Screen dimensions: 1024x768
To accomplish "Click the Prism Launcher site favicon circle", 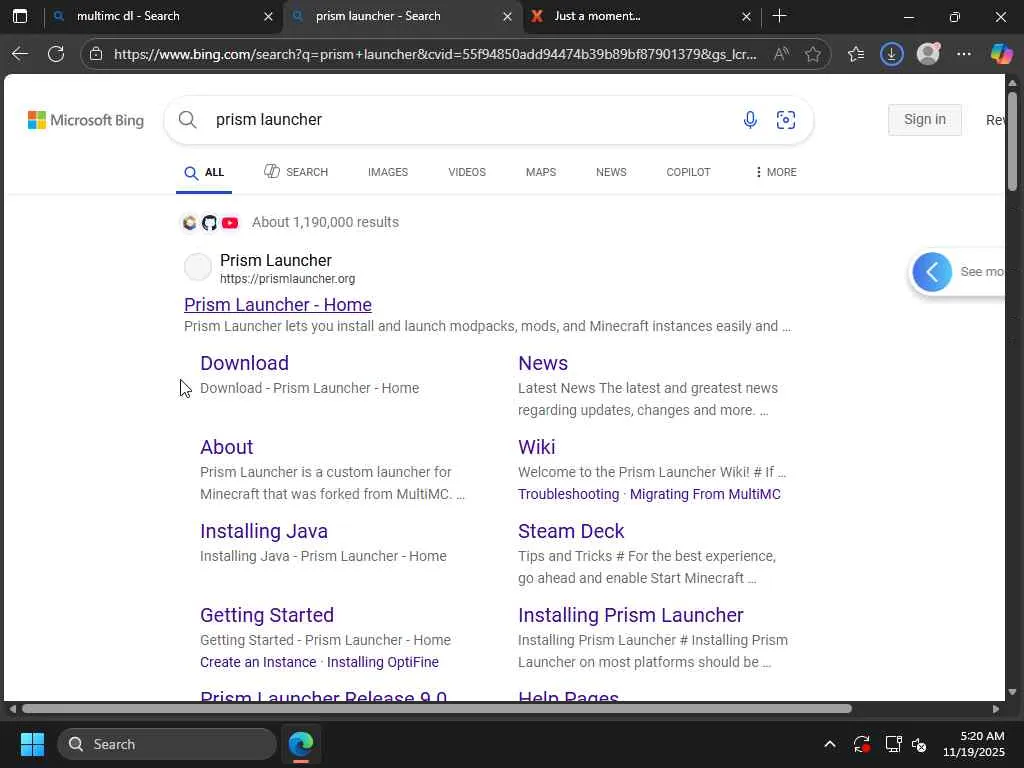I will coord(198,267).
